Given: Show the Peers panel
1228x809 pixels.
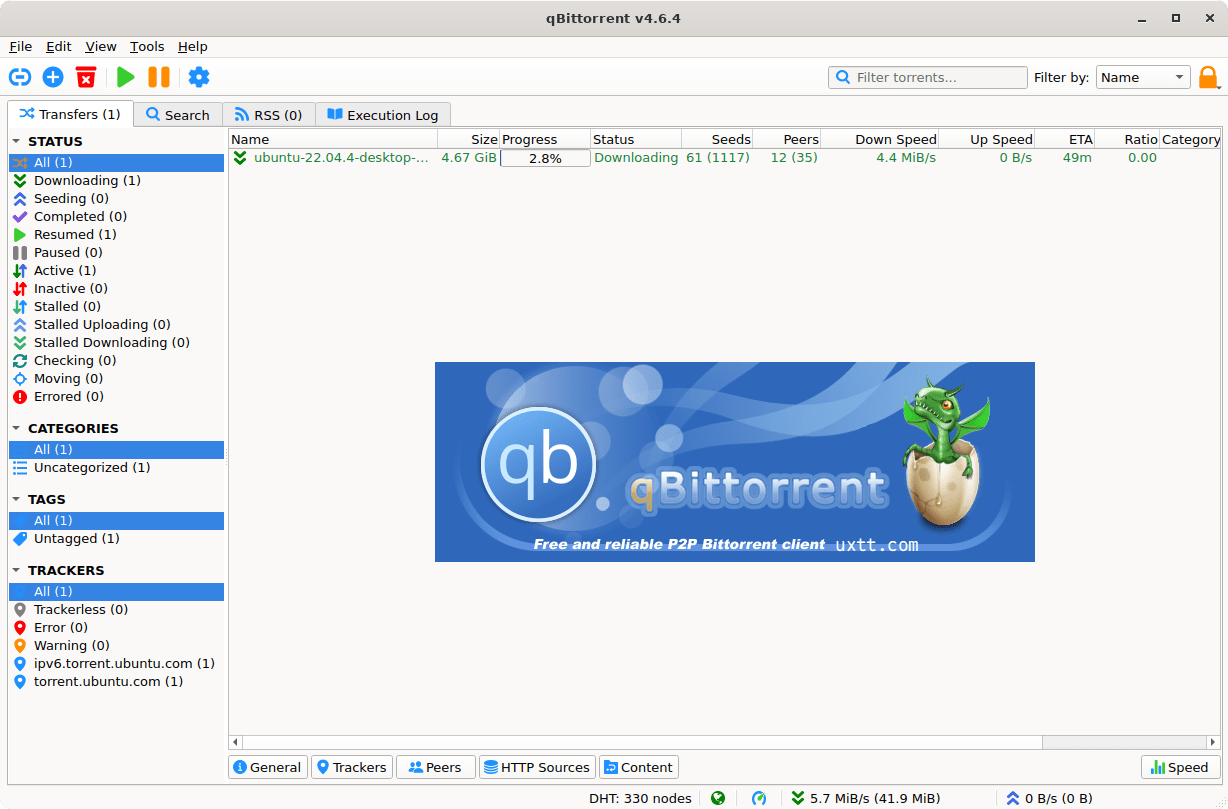Looking at the screenshot, I should (435, 767).
